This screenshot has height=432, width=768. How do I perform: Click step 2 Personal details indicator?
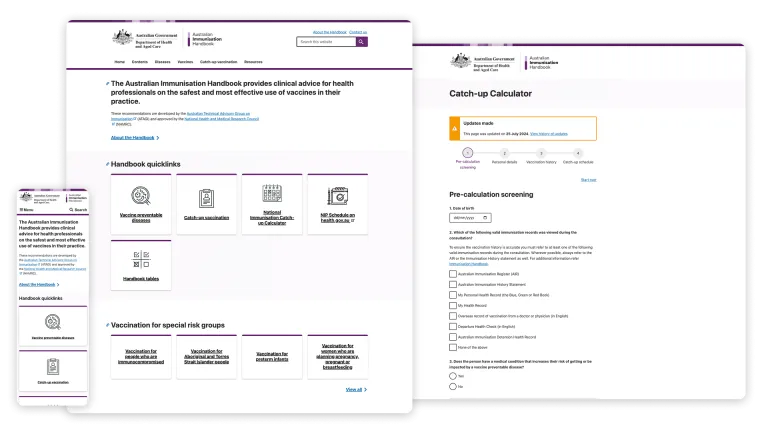tap(504, 153)
